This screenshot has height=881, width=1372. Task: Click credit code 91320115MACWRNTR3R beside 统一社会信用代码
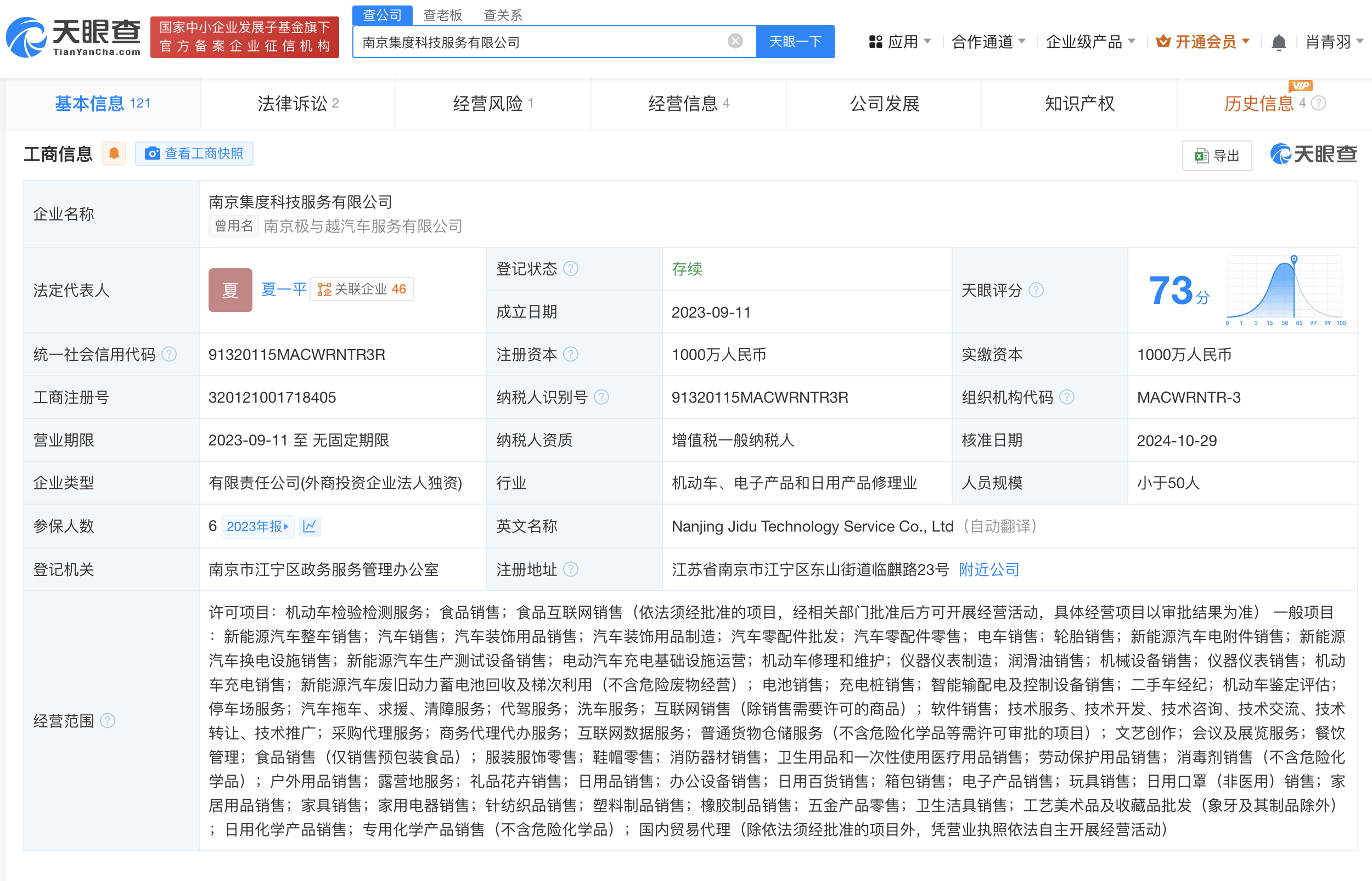(x=296, y=354)
